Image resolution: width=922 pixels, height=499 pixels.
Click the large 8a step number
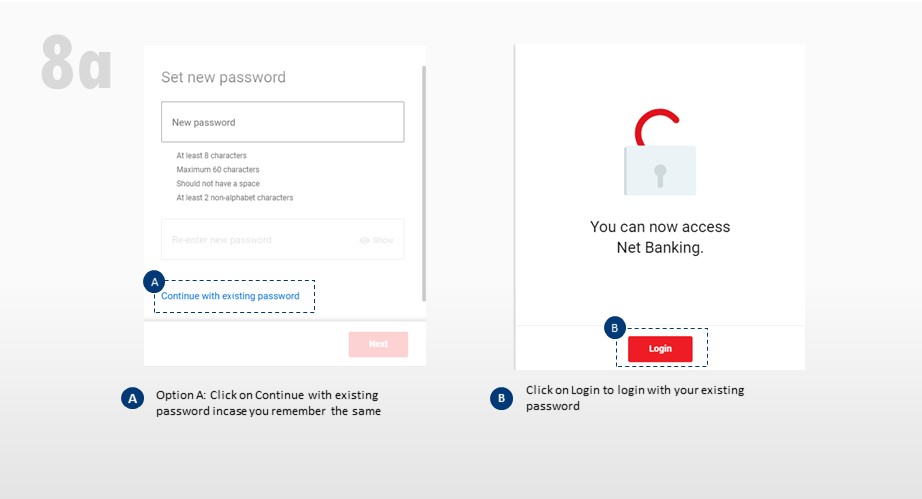[x=77, y=64]
